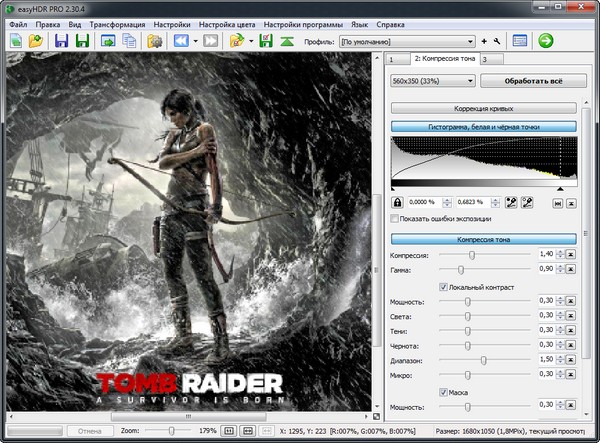Enable the Показать ошибки экспозиции checkbox
This screenshot has height=443, width=600.
(x=395, y=219)
